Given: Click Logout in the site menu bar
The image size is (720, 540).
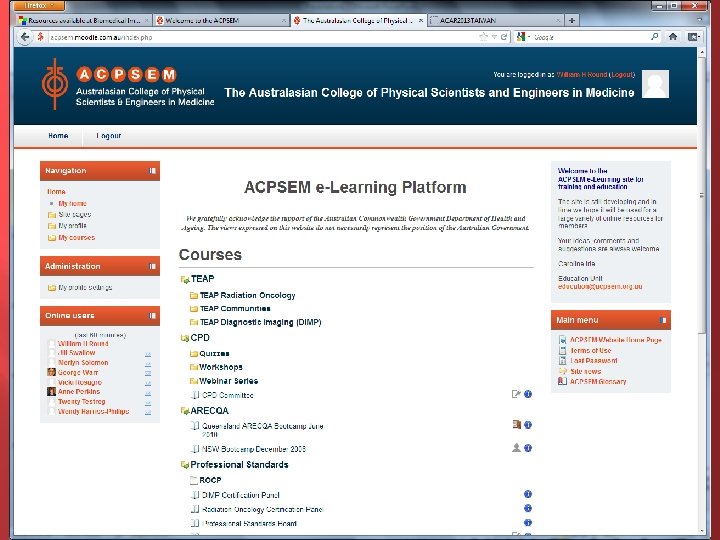Looking at the screenshot, I should [x=109, y=136].
